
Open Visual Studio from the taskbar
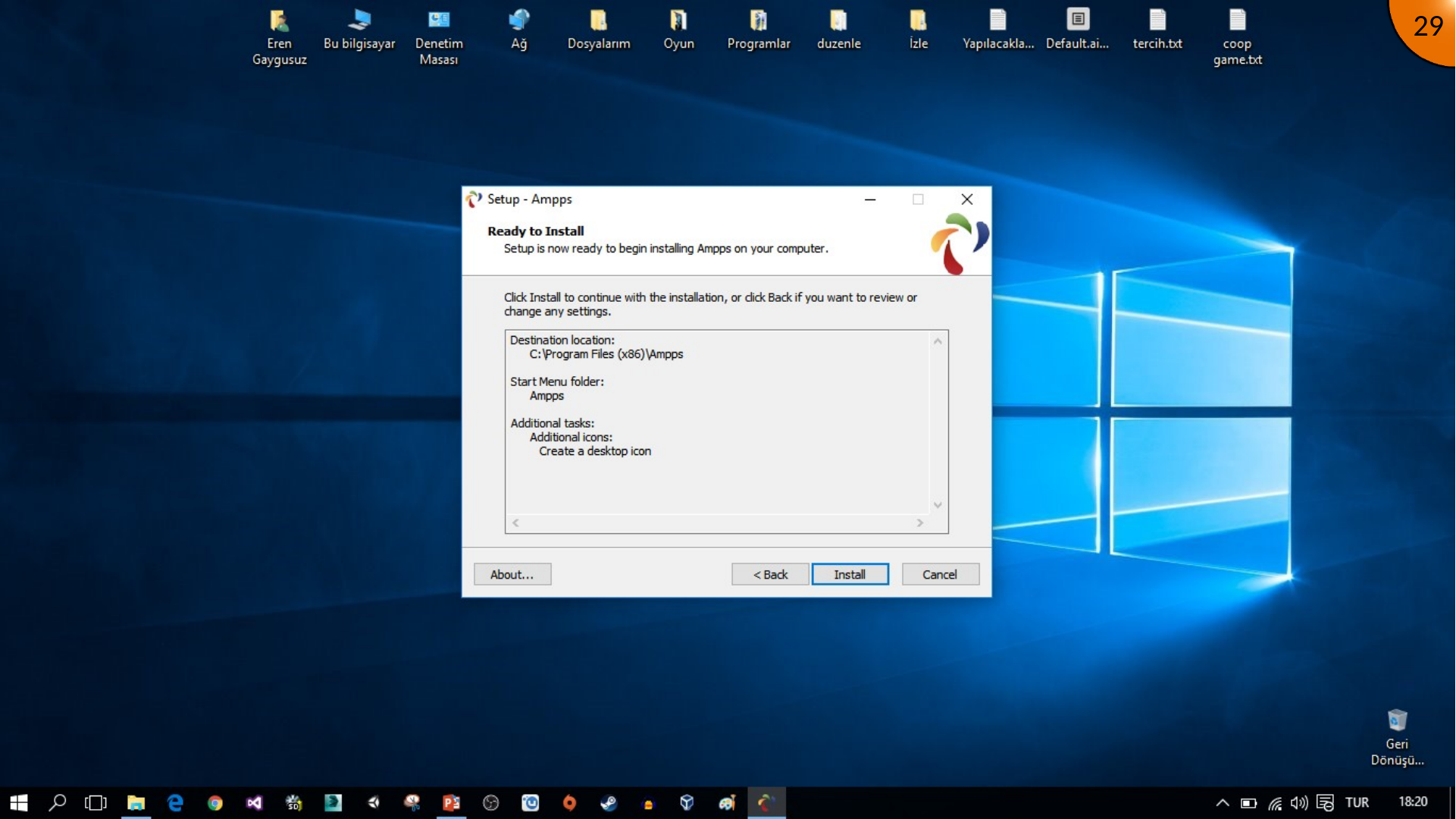(254, 802)
